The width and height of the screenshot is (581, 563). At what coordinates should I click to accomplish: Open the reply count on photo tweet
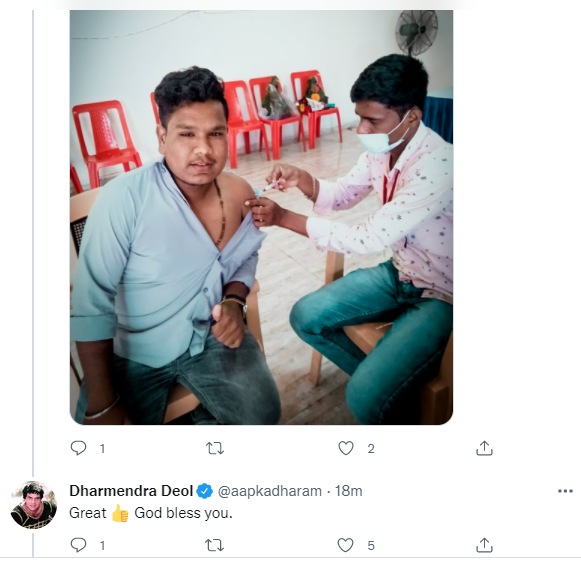click(102, 449)
